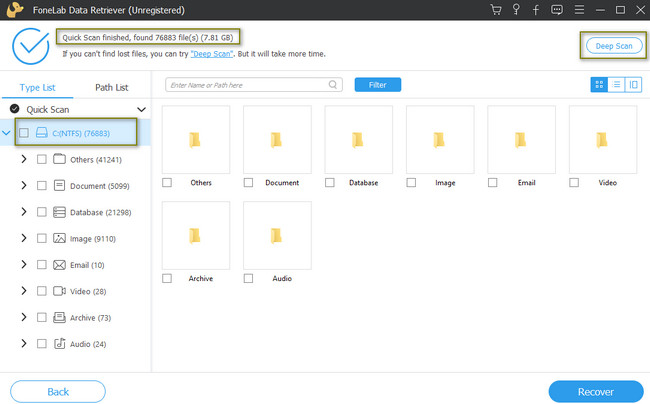Switch to list view

[x=616, y=85]
